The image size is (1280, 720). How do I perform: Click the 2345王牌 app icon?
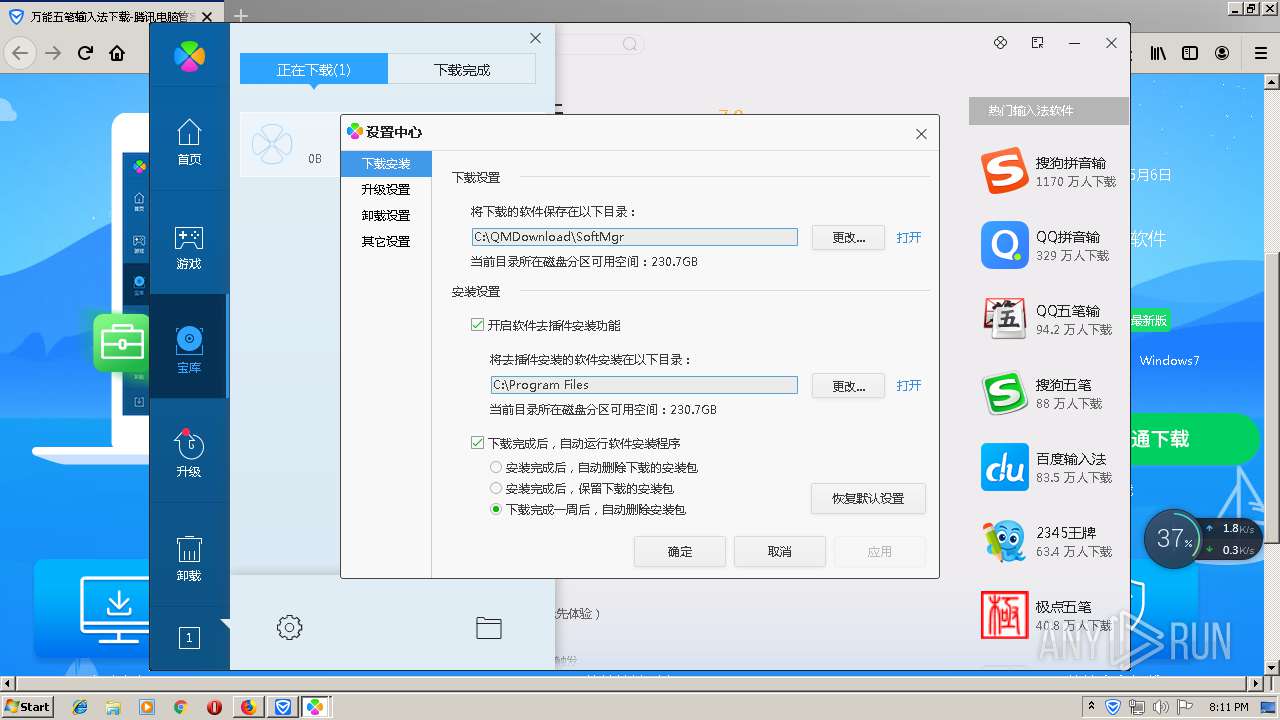[x=1004, y=541]
